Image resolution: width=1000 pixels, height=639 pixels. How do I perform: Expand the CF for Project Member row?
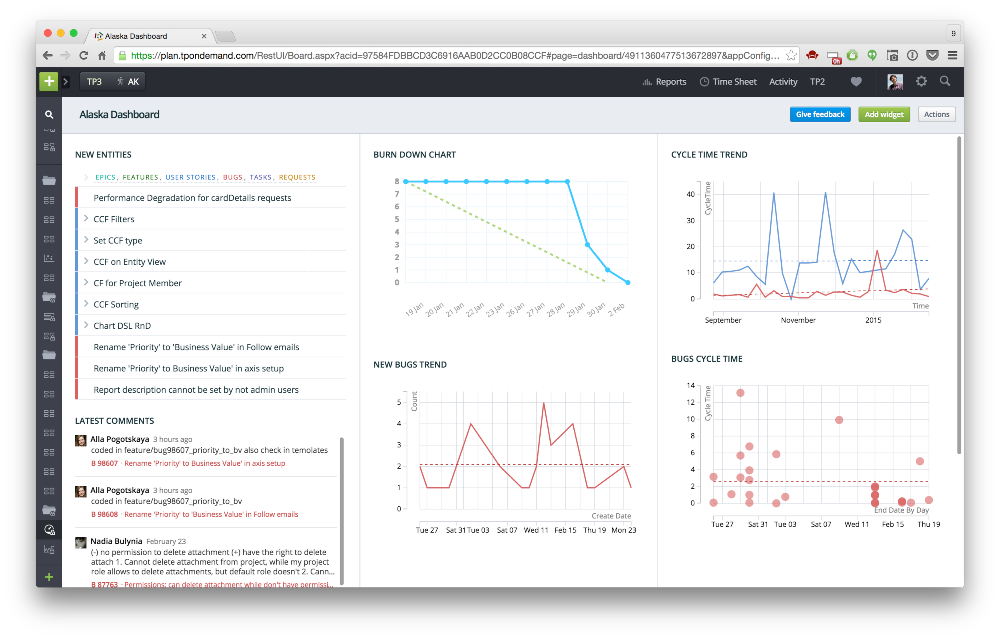(85, 283)
